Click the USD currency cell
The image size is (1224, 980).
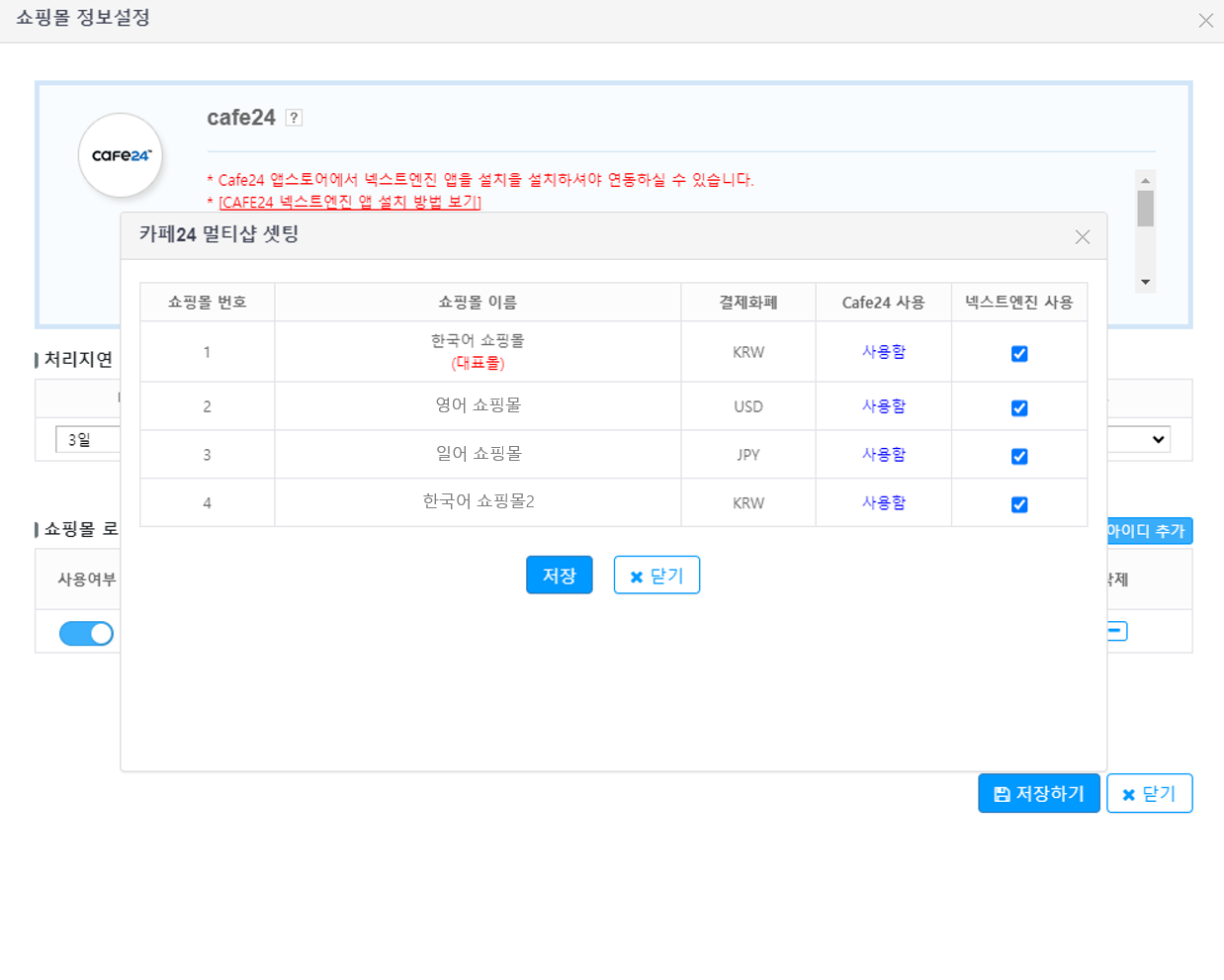tap(748, 406)
